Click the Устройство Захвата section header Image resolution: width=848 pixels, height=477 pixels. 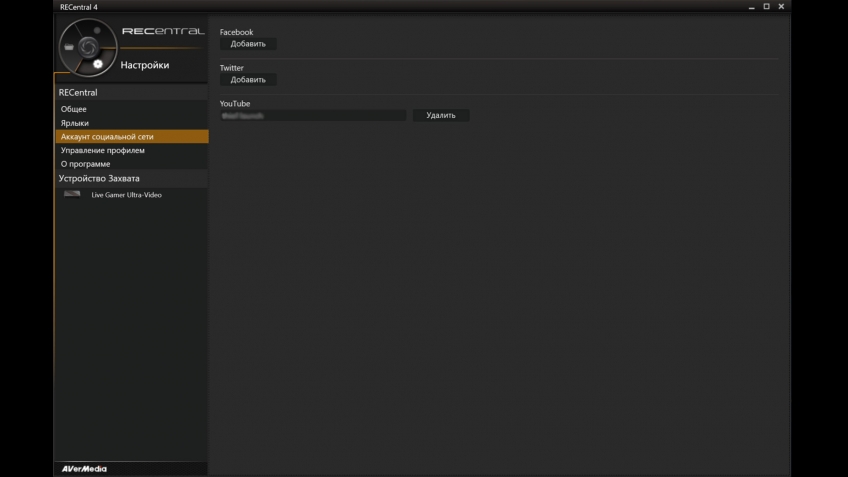pos(132,178)
